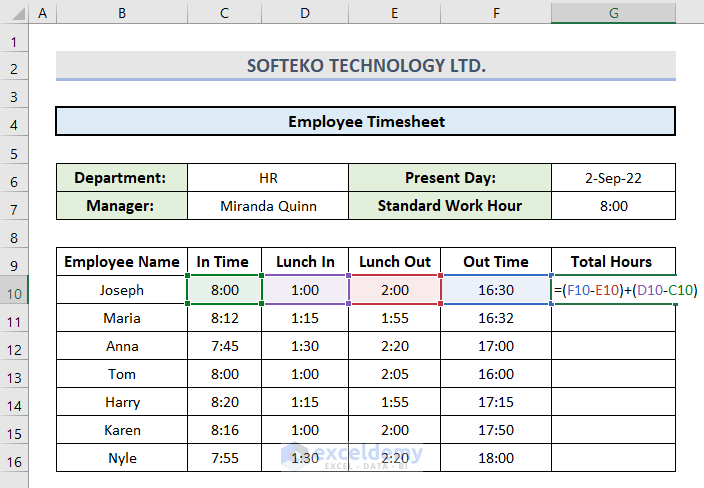Select the Karen name cell
This screenshot has width=704, height=488.
[122, 430]
